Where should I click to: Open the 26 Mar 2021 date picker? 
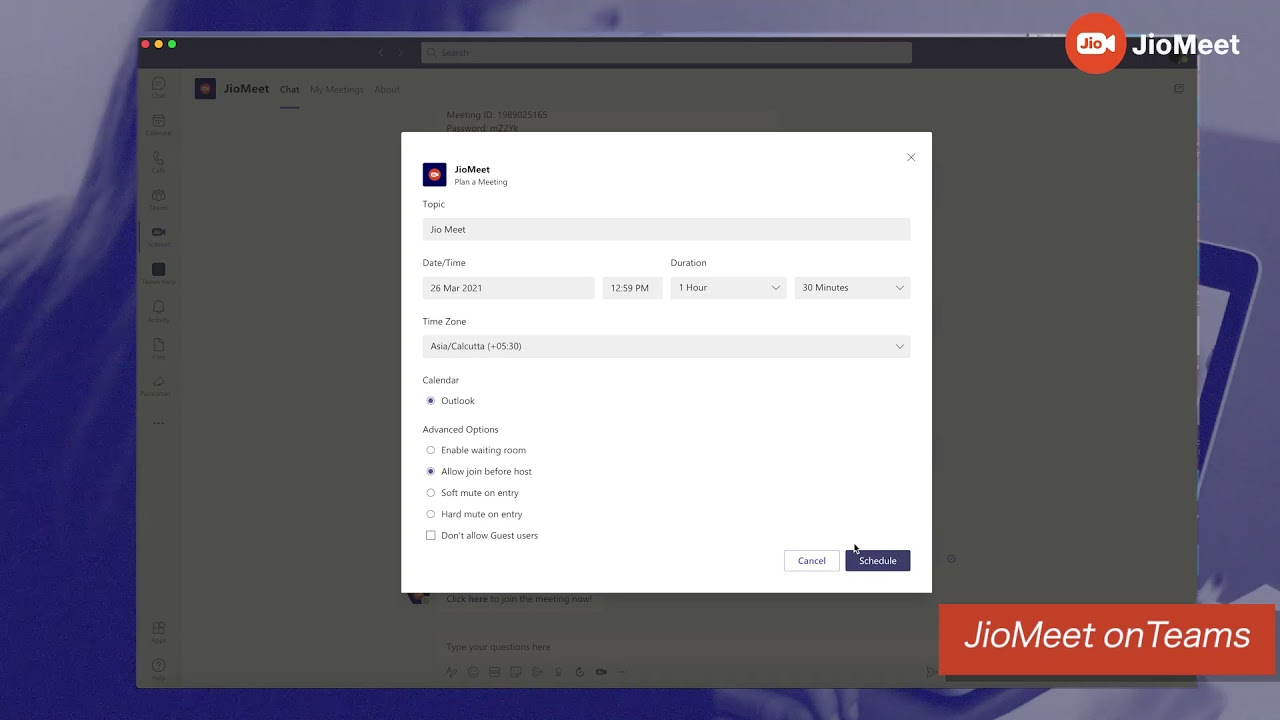coord(508,288)
